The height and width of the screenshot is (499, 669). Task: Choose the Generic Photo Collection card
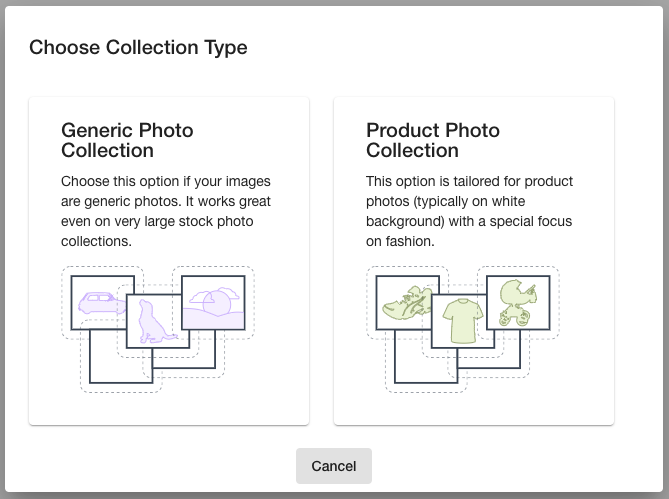[169, 261]
